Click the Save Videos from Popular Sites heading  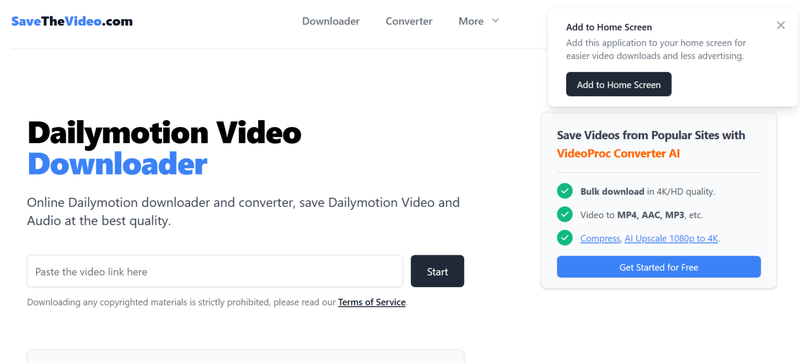[651, 135]
